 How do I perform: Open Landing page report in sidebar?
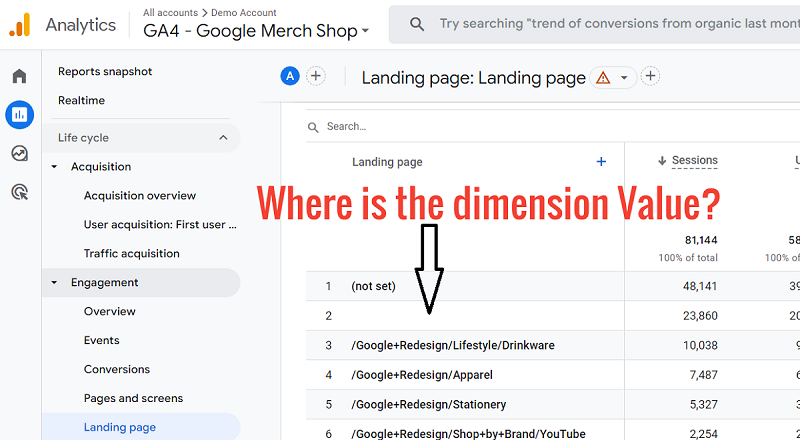coord(120,427)
